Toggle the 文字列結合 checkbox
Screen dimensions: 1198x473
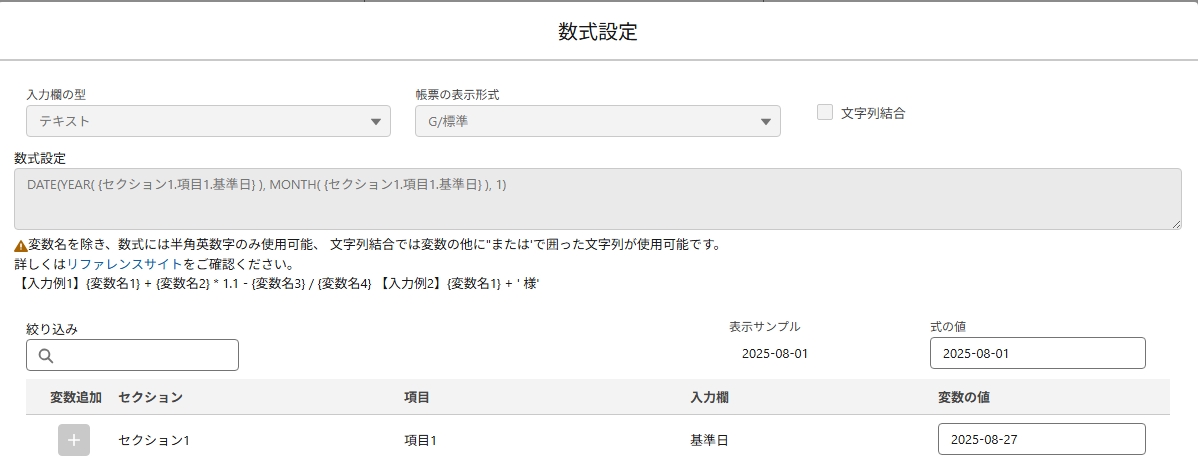(825, 113)
